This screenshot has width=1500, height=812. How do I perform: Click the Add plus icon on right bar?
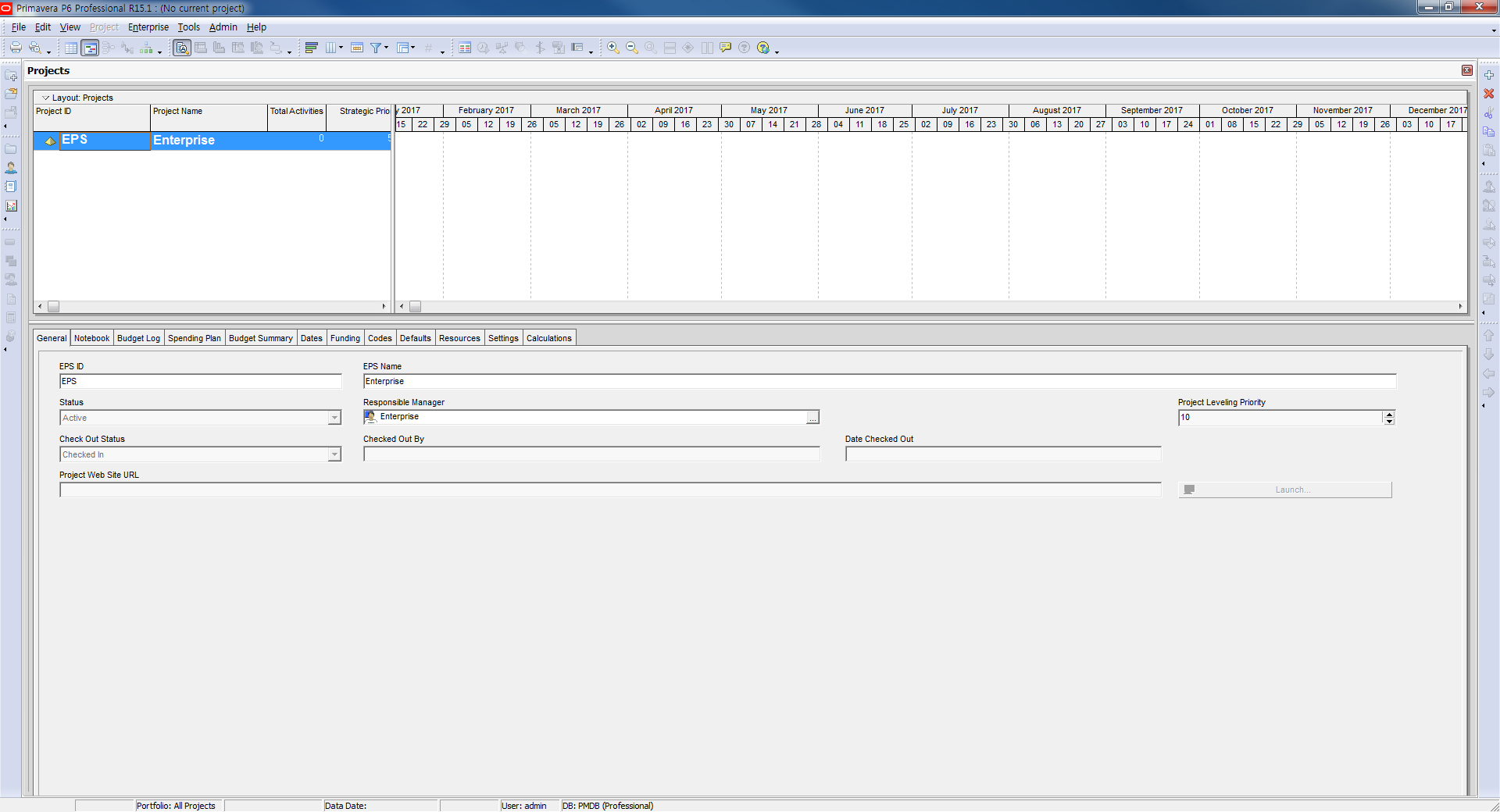pyautogui.click(x=1489, y=75)
